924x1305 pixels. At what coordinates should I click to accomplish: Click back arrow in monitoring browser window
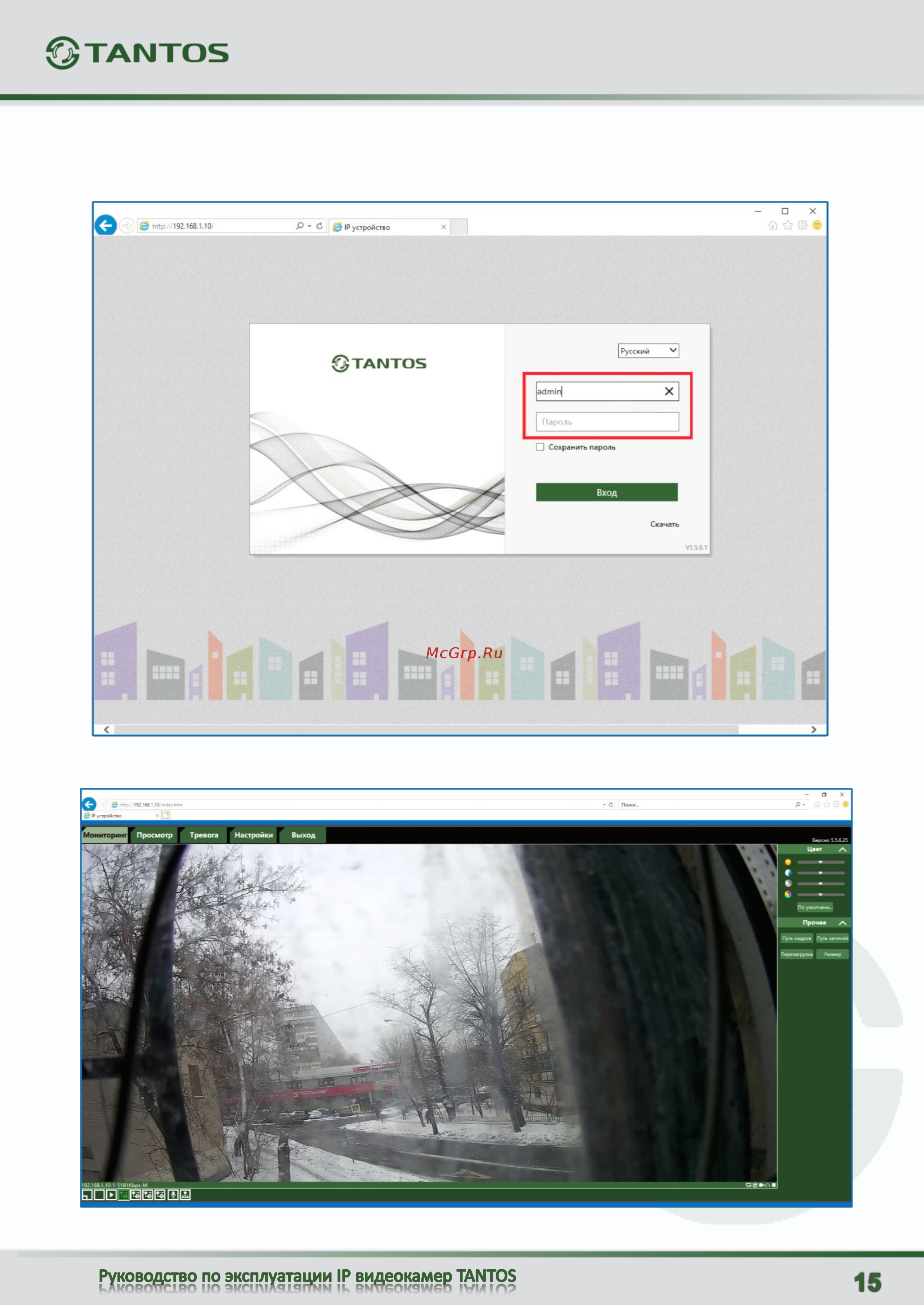pos(89,804)
